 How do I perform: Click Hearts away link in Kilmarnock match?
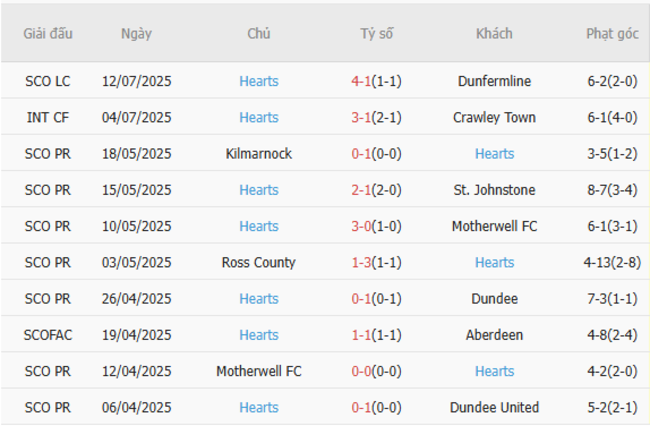(x=494, y=154)
